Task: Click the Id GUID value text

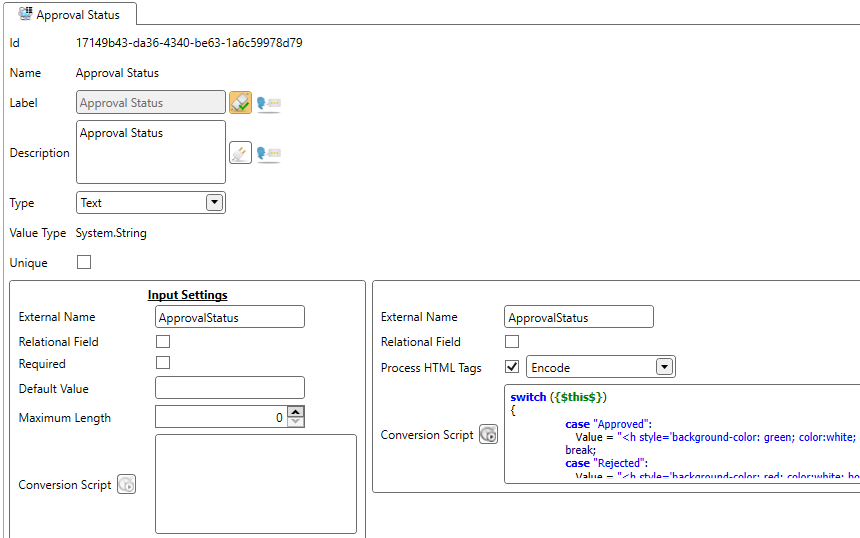Action: 189,43
